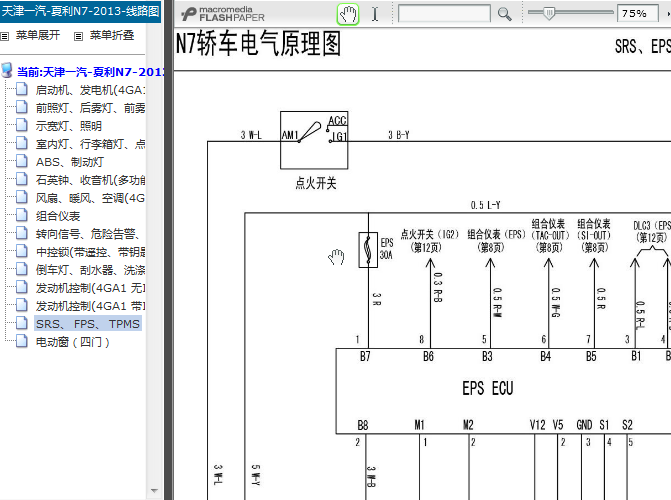This screenshot has height=500, width=671.
Task: Open 风扇、暖风、空调 page
Action: 90,198
